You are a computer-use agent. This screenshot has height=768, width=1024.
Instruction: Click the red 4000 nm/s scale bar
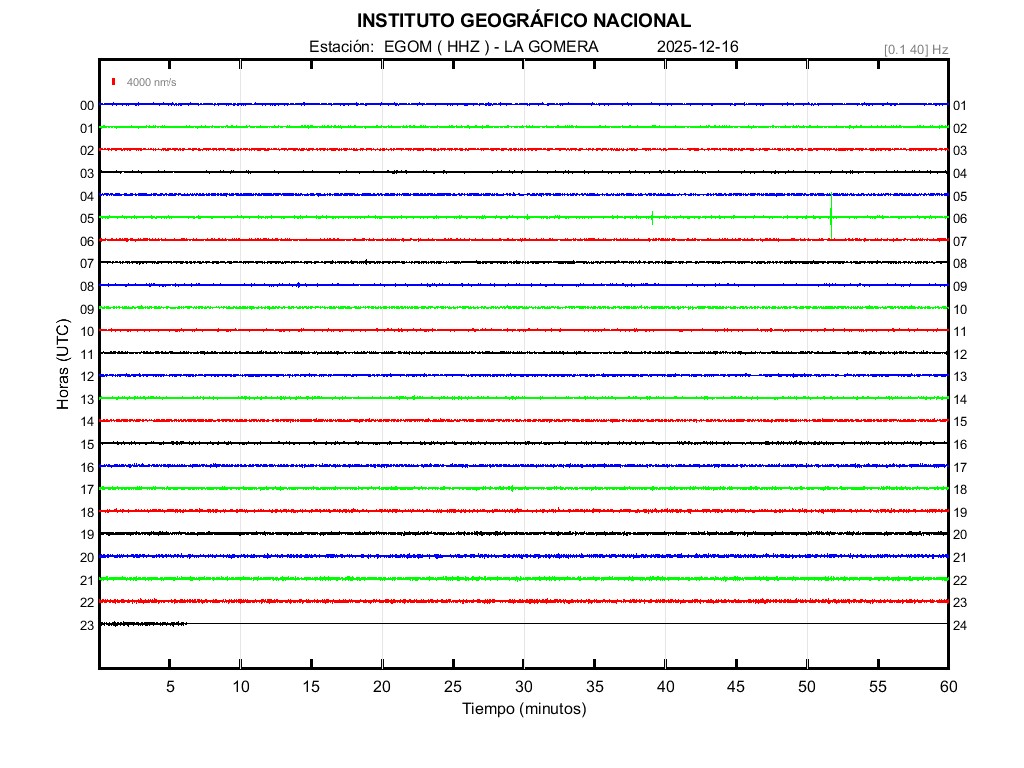(x=114, y=82)
